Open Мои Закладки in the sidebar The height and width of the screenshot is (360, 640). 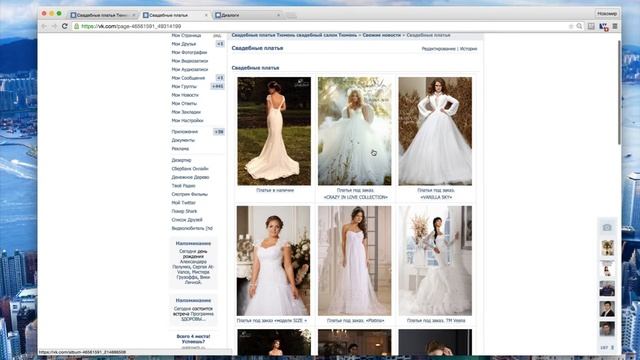[x=186, y=112]
